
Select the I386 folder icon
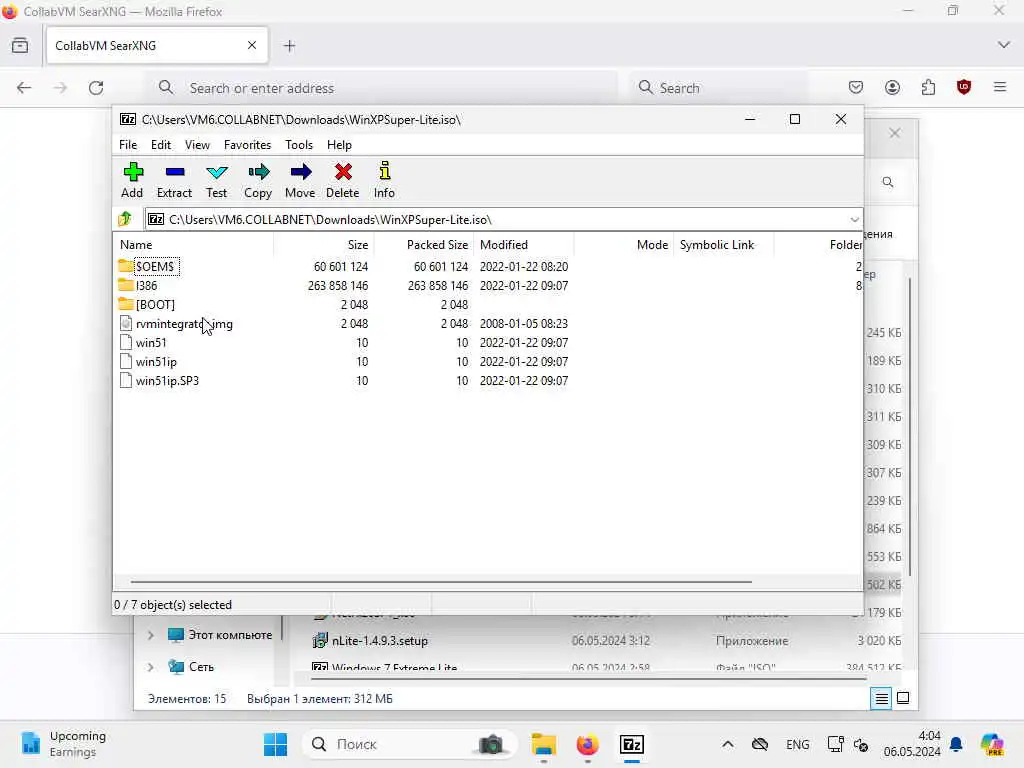(126, 285)
